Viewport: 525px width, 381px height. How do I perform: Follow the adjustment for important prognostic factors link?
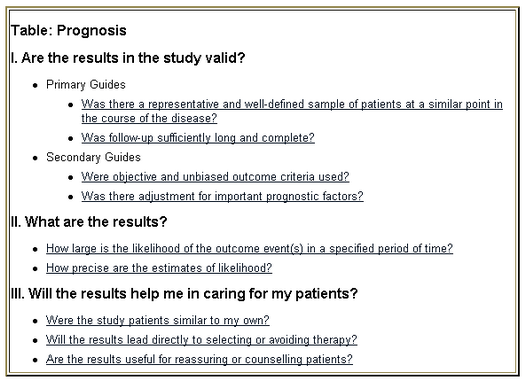click(x=222, y=196)
